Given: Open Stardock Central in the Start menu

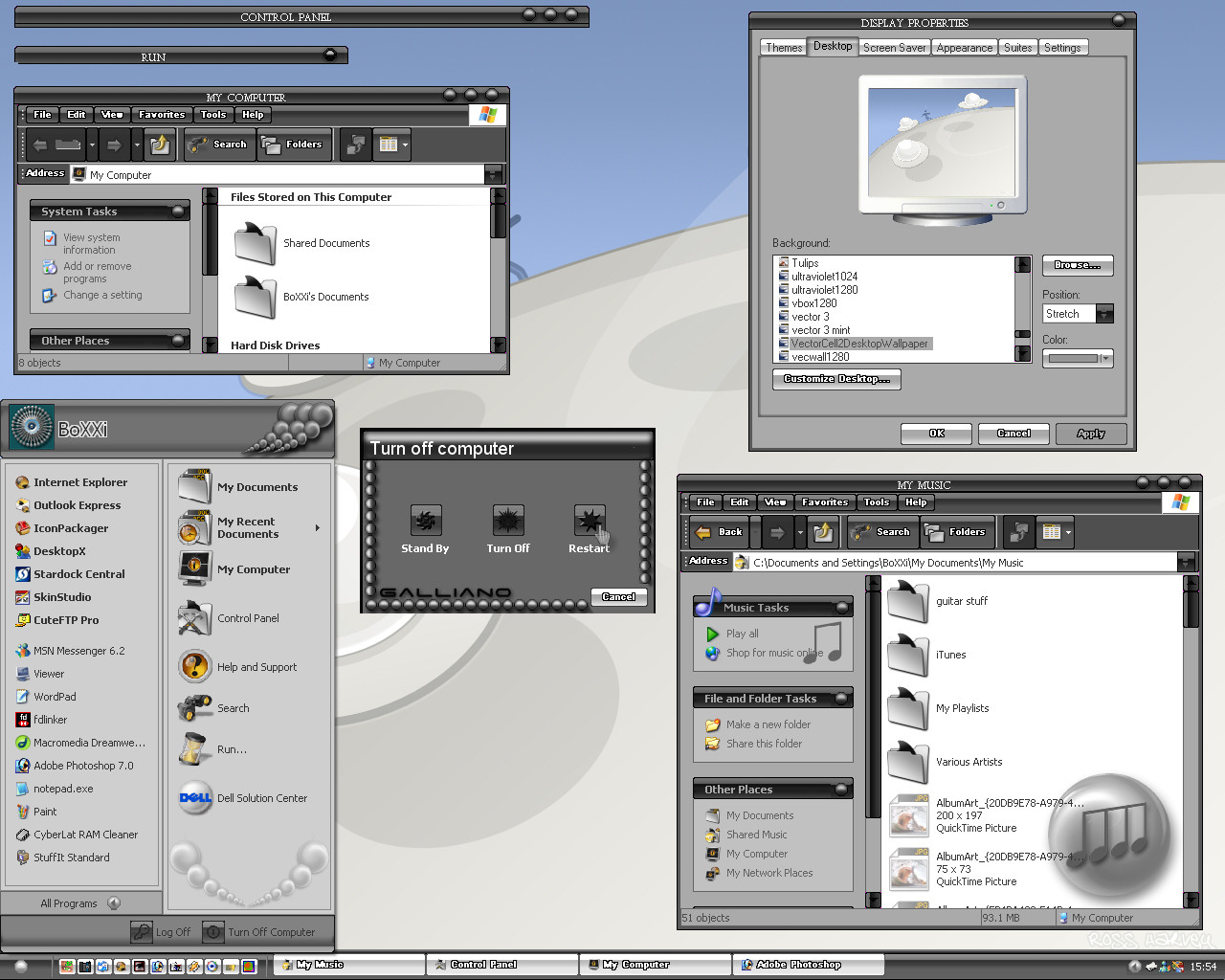Looking at the screenshot, I should point(70,574).
